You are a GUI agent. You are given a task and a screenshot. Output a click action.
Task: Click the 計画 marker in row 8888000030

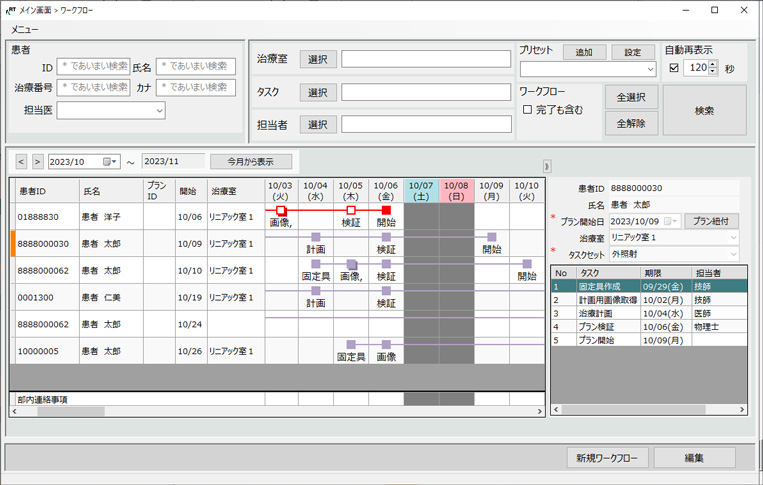[316, 237]
